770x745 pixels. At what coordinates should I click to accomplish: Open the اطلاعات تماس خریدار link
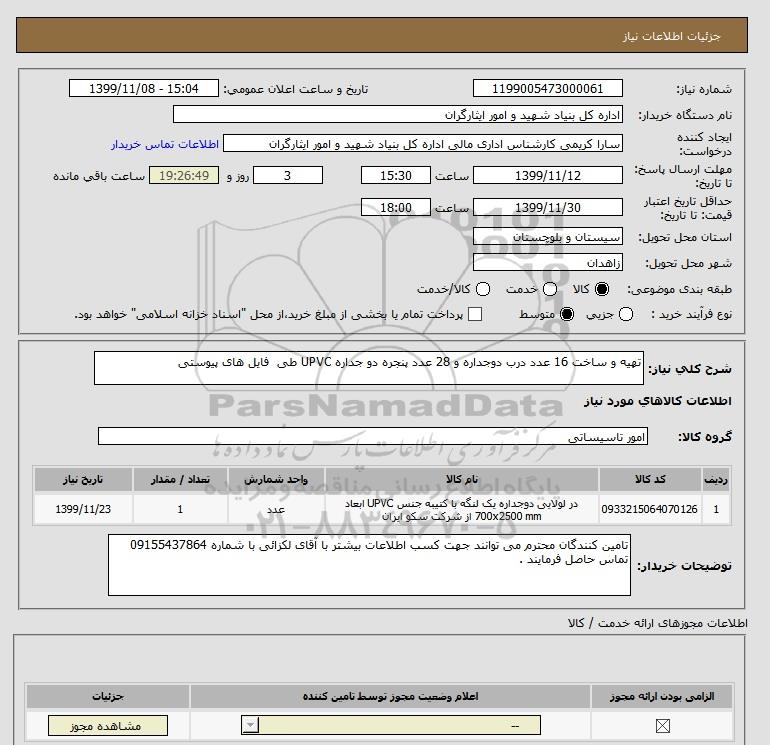(165, 144)
